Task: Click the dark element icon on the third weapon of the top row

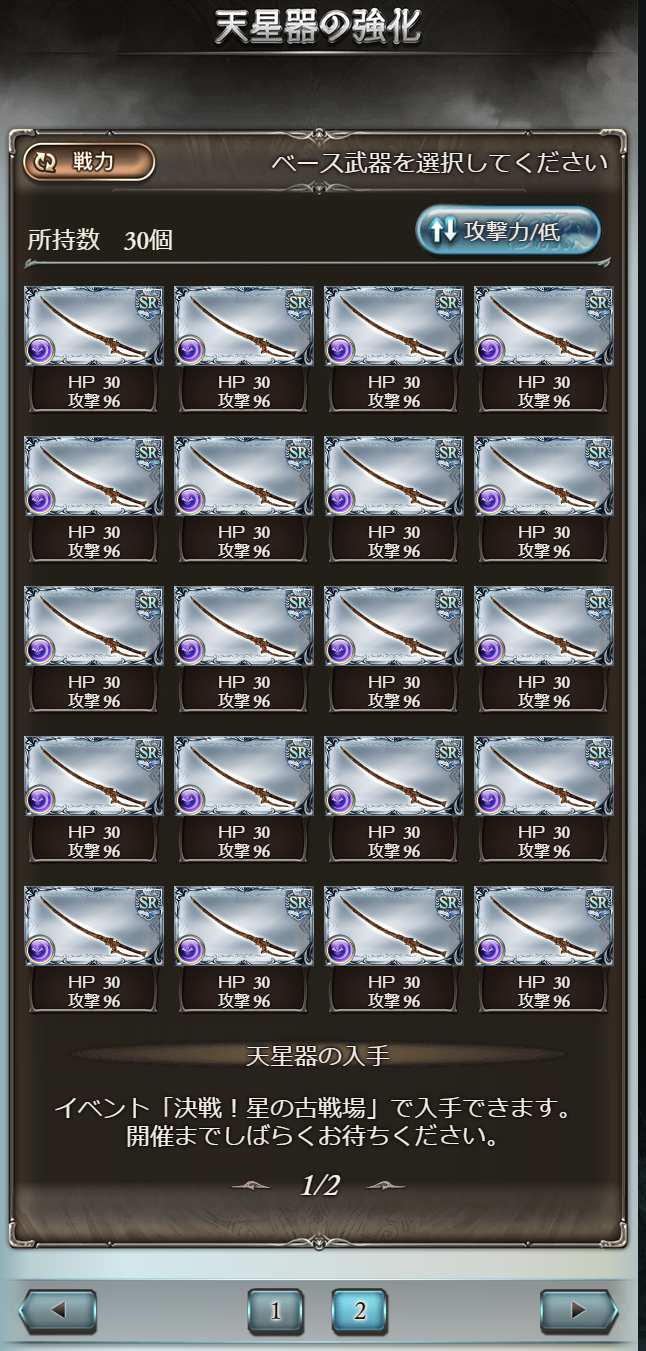Action: point(341,348)
